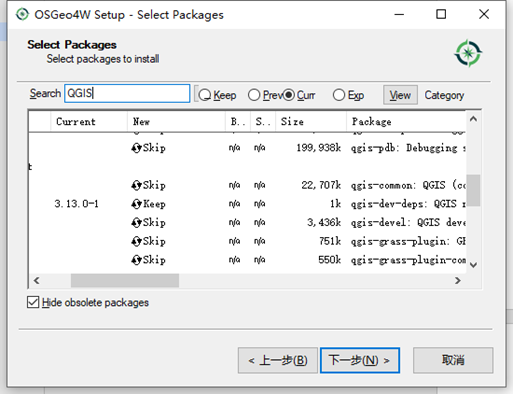Minimize the OSGeo4W Setup window

(x=399, y=14)
